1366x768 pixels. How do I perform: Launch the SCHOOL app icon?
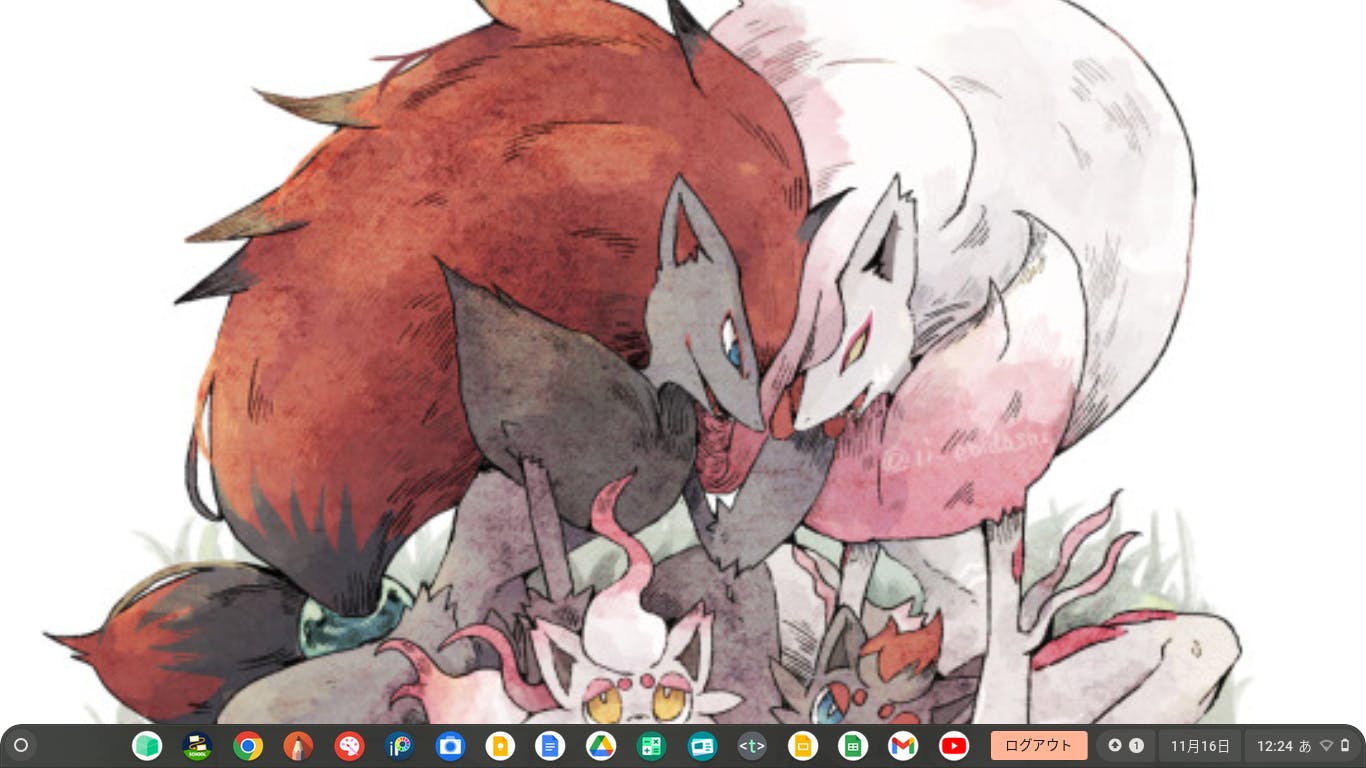click(x=197, y=746)
